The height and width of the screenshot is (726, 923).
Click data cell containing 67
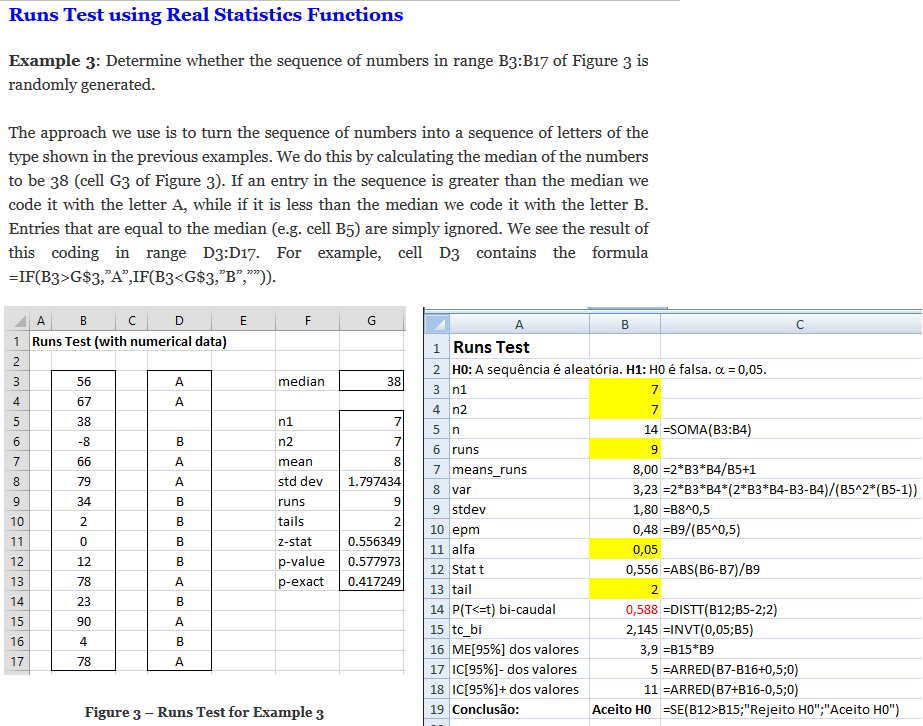84,402
